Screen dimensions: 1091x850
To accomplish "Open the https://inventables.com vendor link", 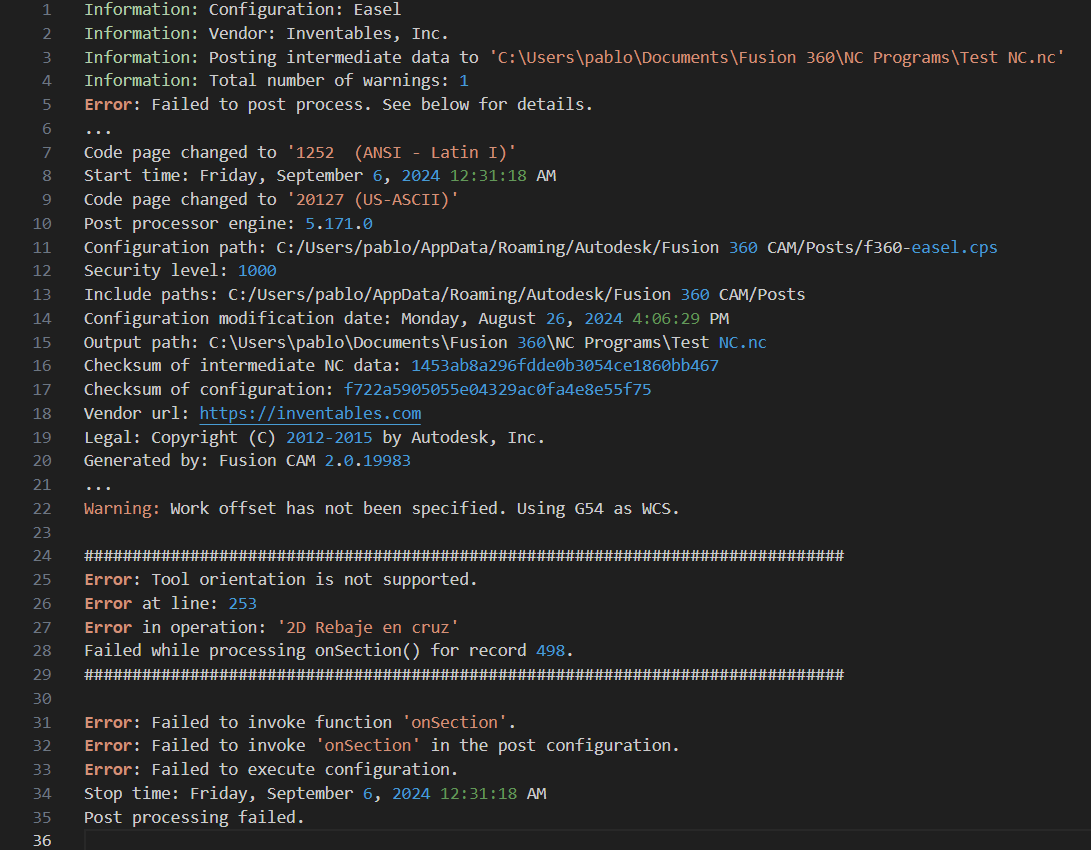I will click(310, 413).
